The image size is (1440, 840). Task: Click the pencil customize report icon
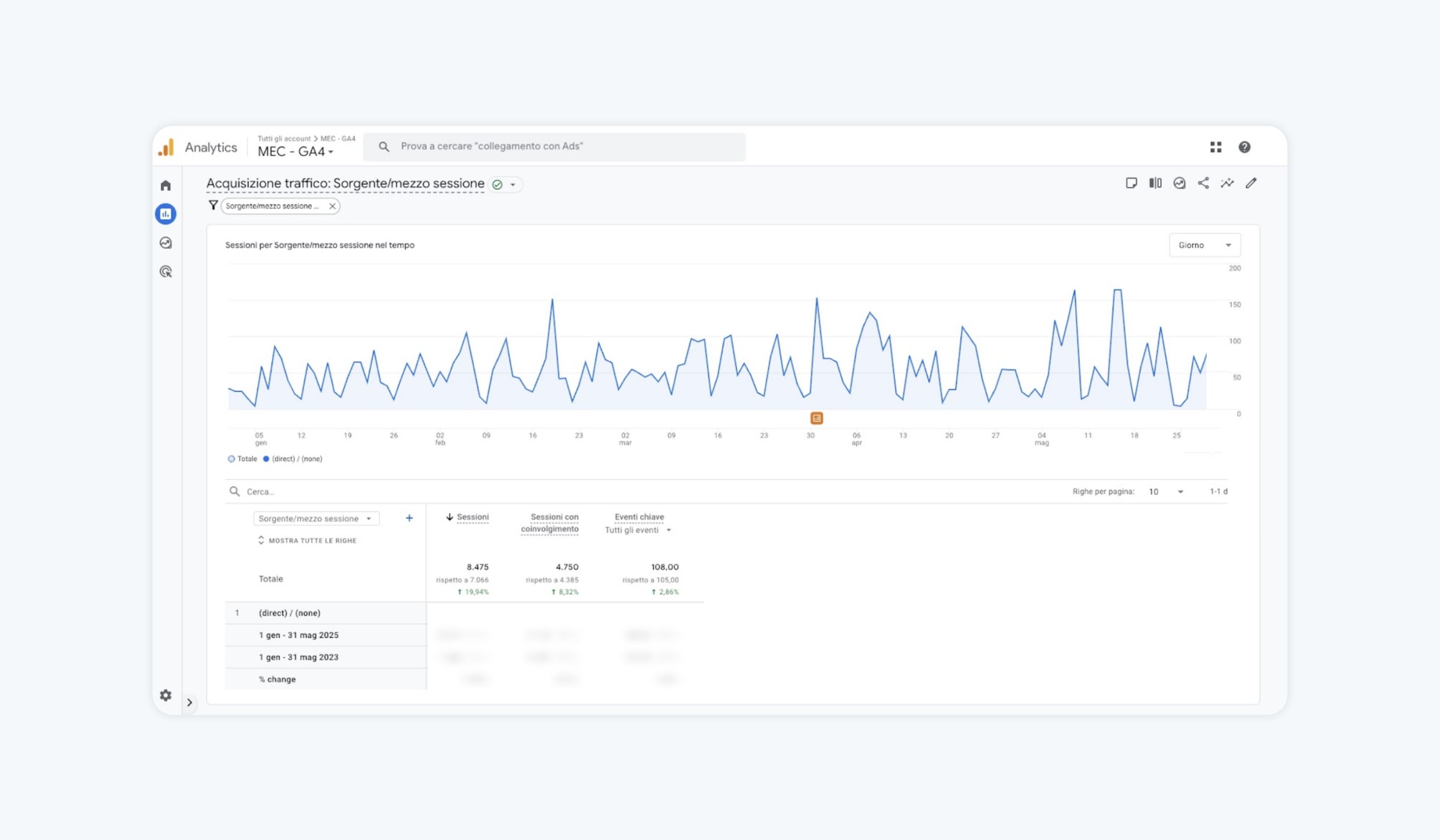[1251, 183]
